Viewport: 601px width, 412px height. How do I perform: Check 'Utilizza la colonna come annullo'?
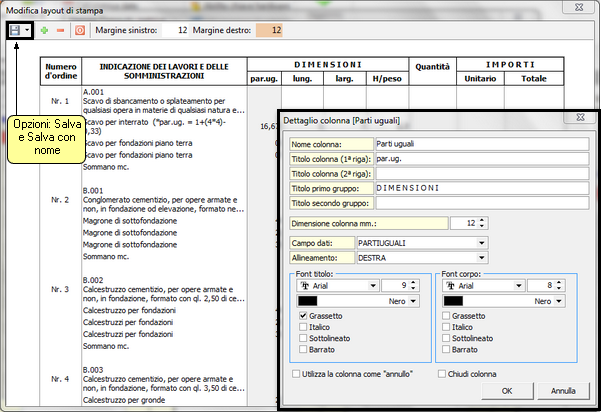coord(296,373)
